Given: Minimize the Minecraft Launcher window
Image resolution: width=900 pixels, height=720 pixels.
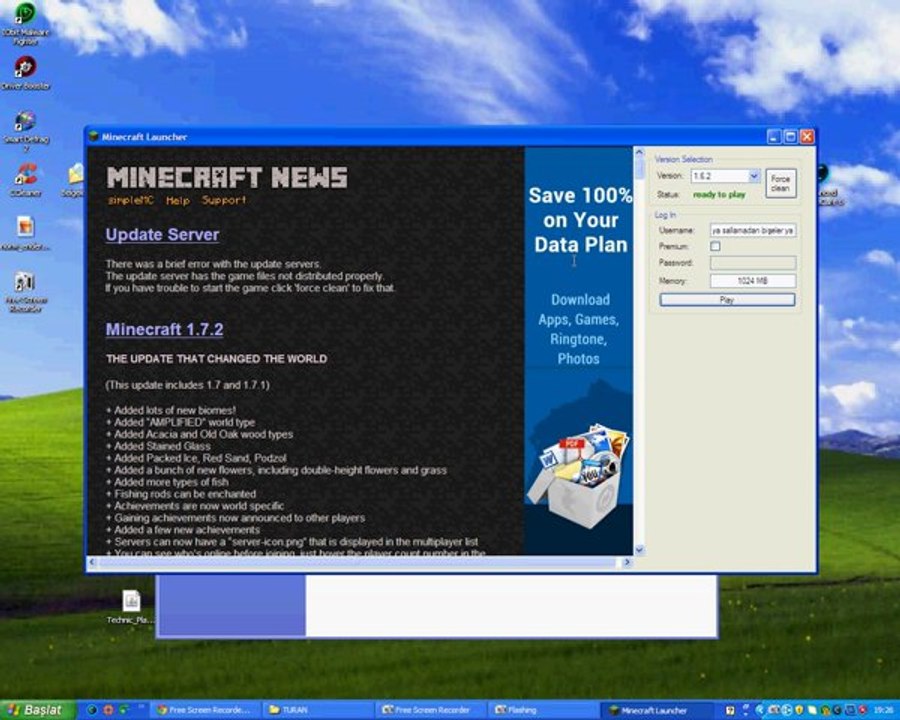Looking at the screenshot, I should (x=774, y=137).
